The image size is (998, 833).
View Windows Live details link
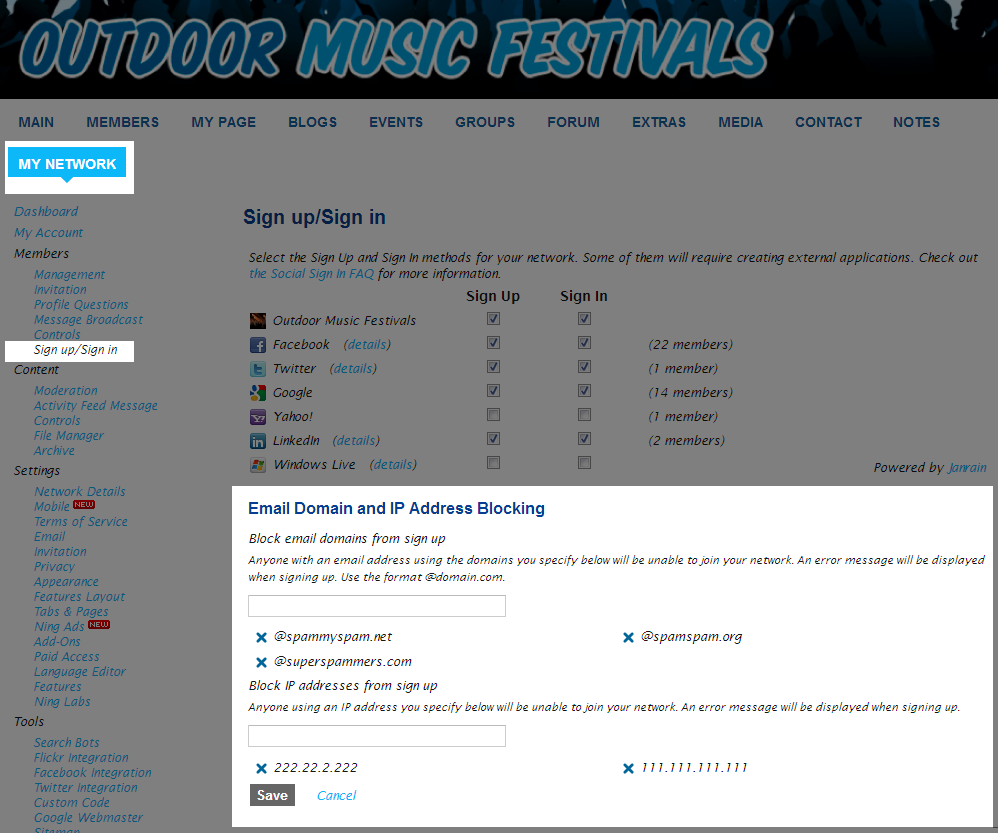click(x=393, y=465)
